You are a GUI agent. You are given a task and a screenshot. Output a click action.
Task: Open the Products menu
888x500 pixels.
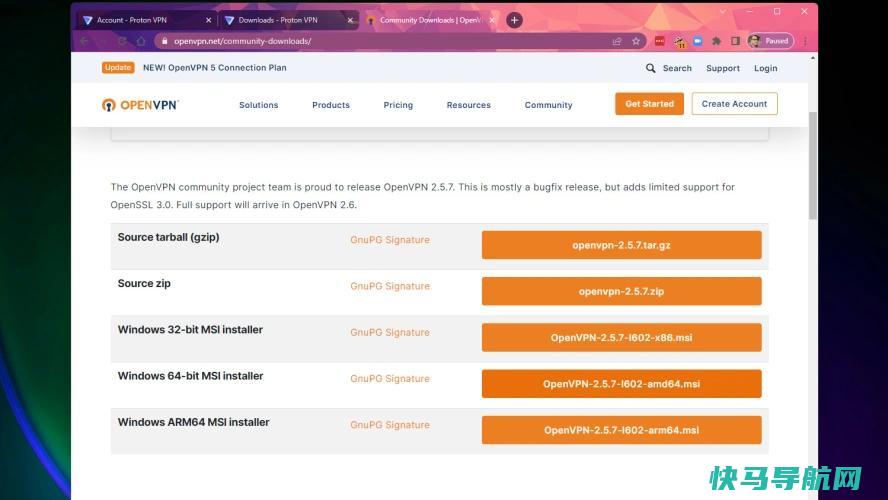click(331, 105)
